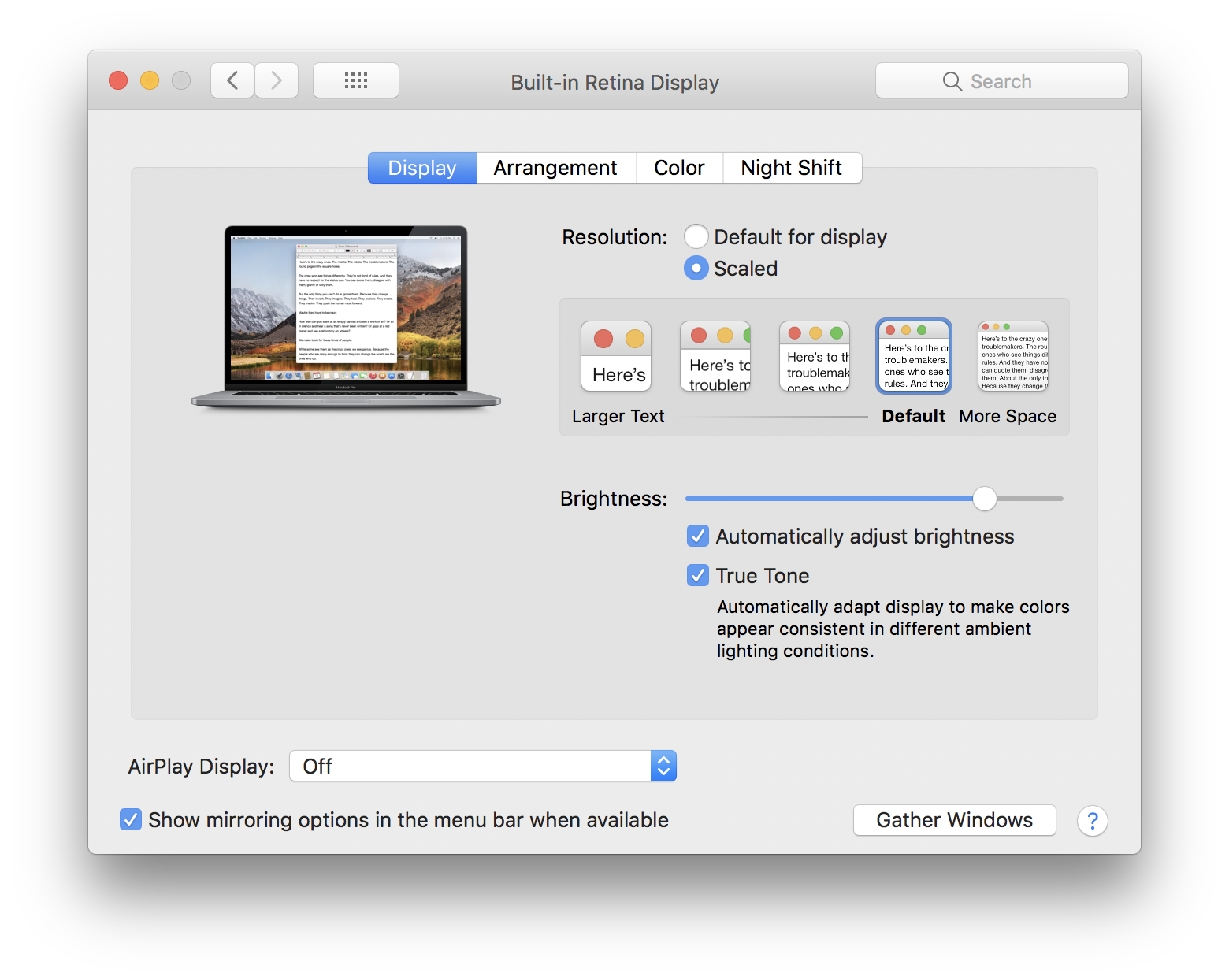
Task: Choose the Default scaling thumbnail
Action: tap(914, 356)
